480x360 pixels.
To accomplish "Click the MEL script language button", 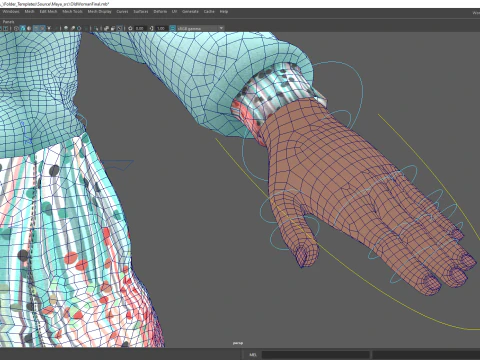I will click(x=253, y=355).
